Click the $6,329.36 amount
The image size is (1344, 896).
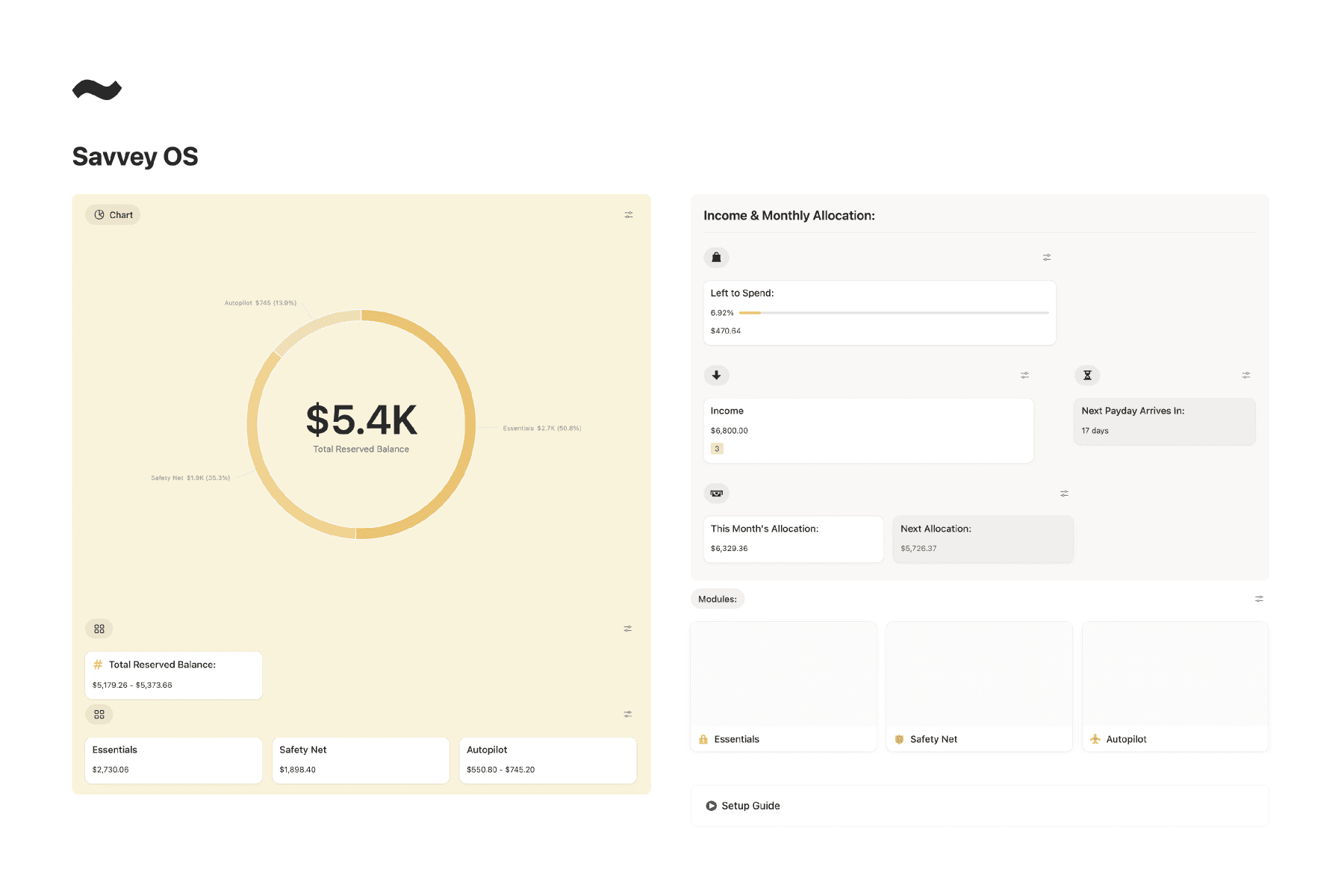click(729, 548)
